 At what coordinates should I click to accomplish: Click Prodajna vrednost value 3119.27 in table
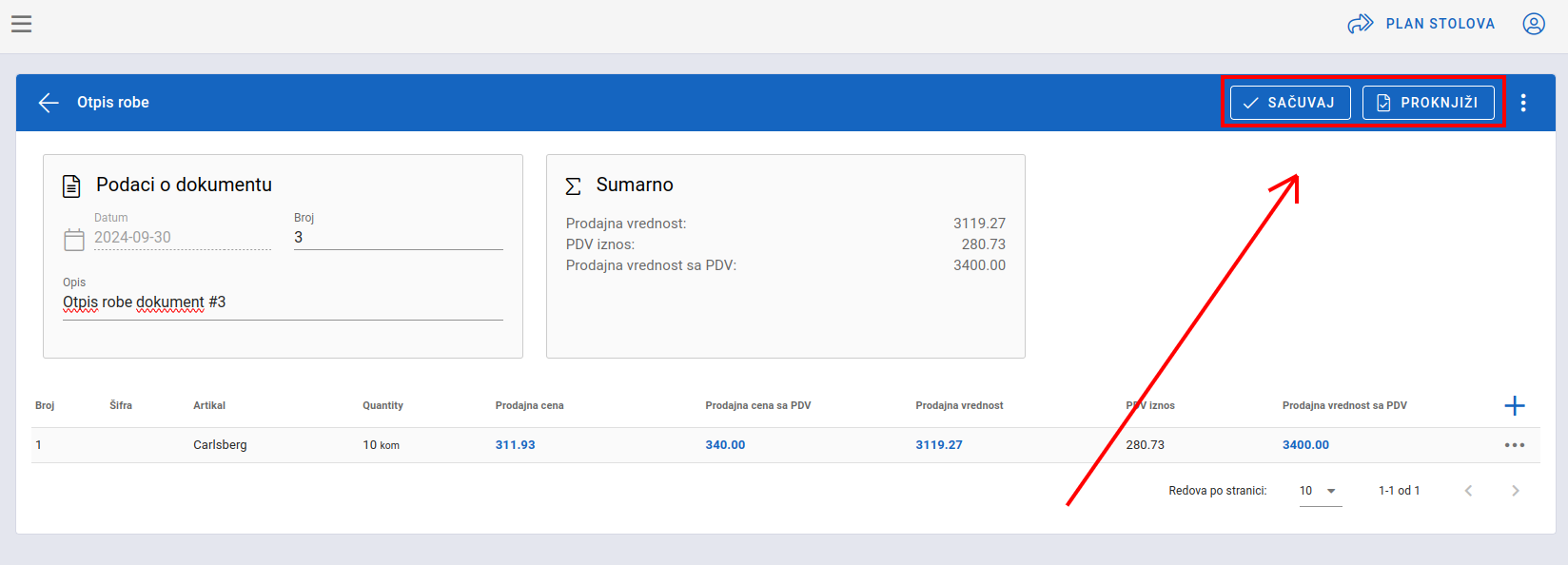[x=939, y=445]
